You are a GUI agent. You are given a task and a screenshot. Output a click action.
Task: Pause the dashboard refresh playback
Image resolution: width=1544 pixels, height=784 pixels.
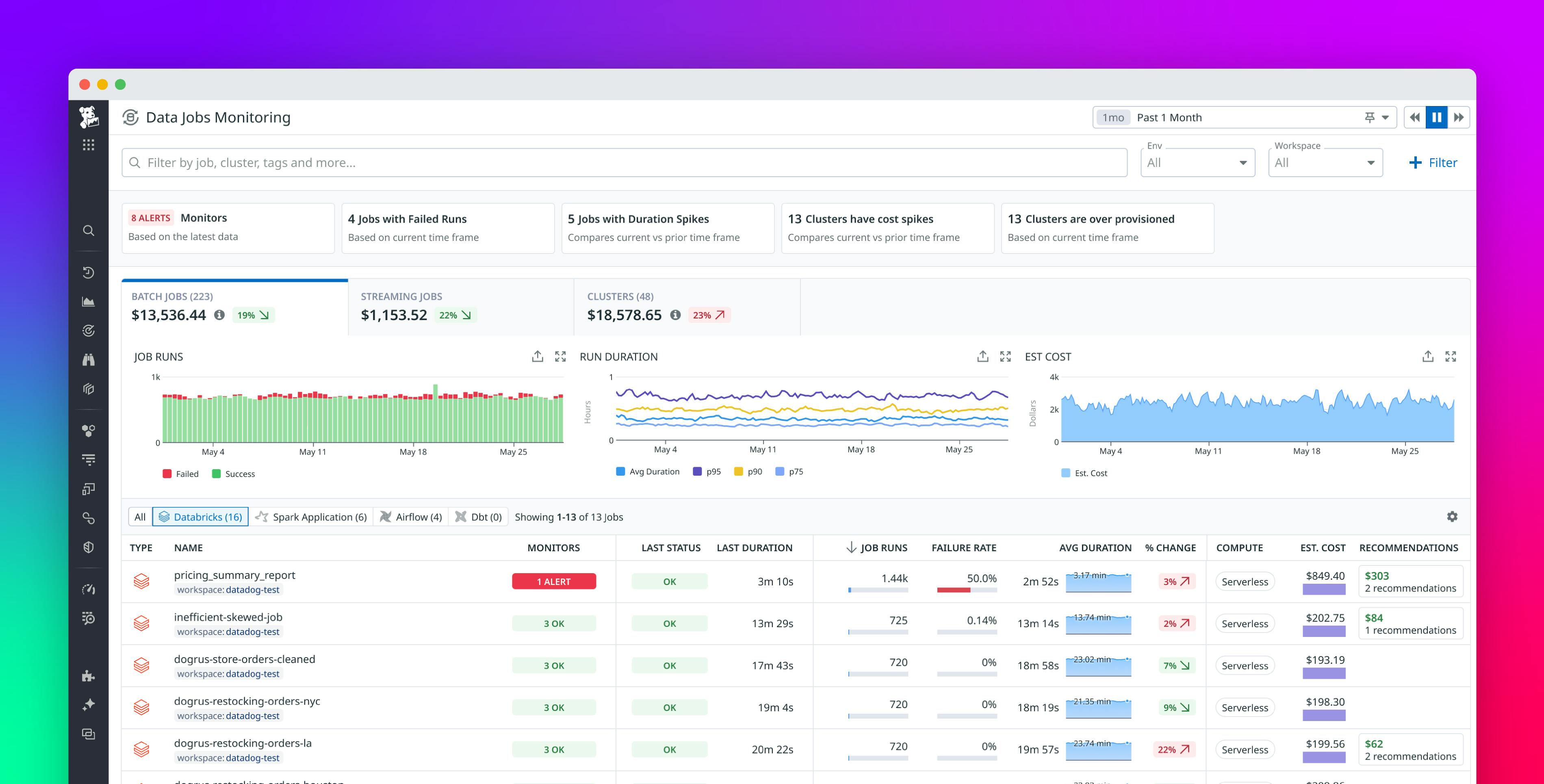[x=1436, y=117]
